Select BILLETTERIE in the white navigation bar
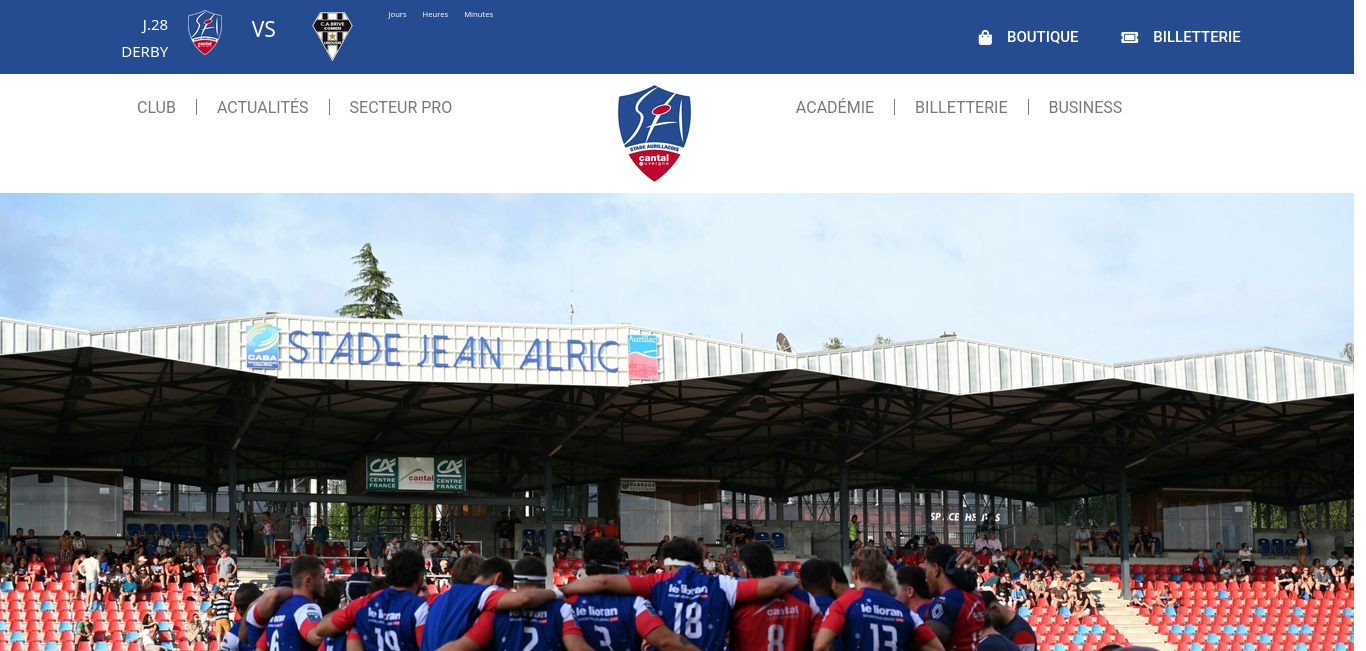 pyautogui.click(x=961, y=107)
